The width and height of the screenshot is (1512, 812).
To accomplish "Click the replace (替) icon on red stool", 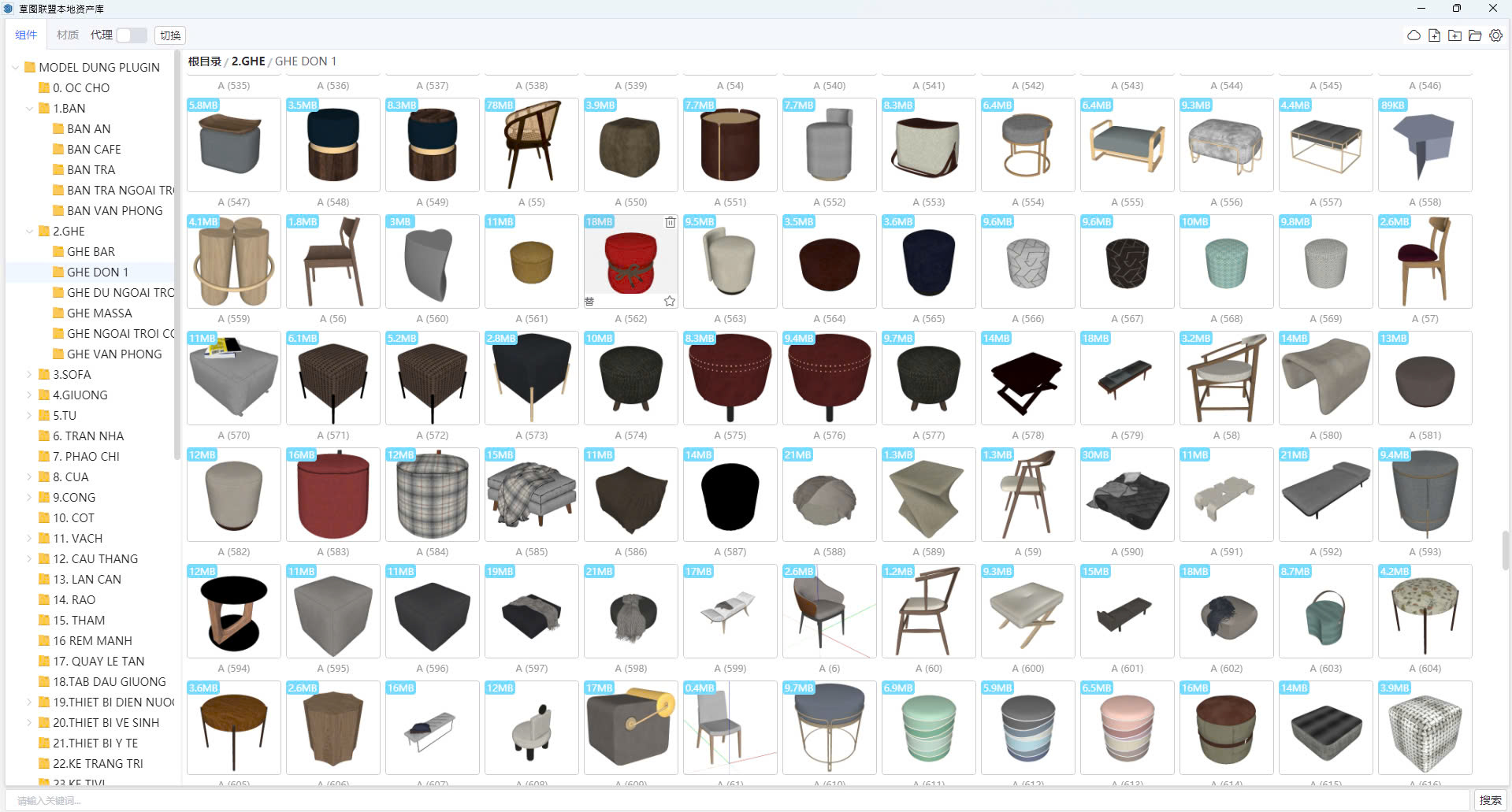I will [589, 301].
